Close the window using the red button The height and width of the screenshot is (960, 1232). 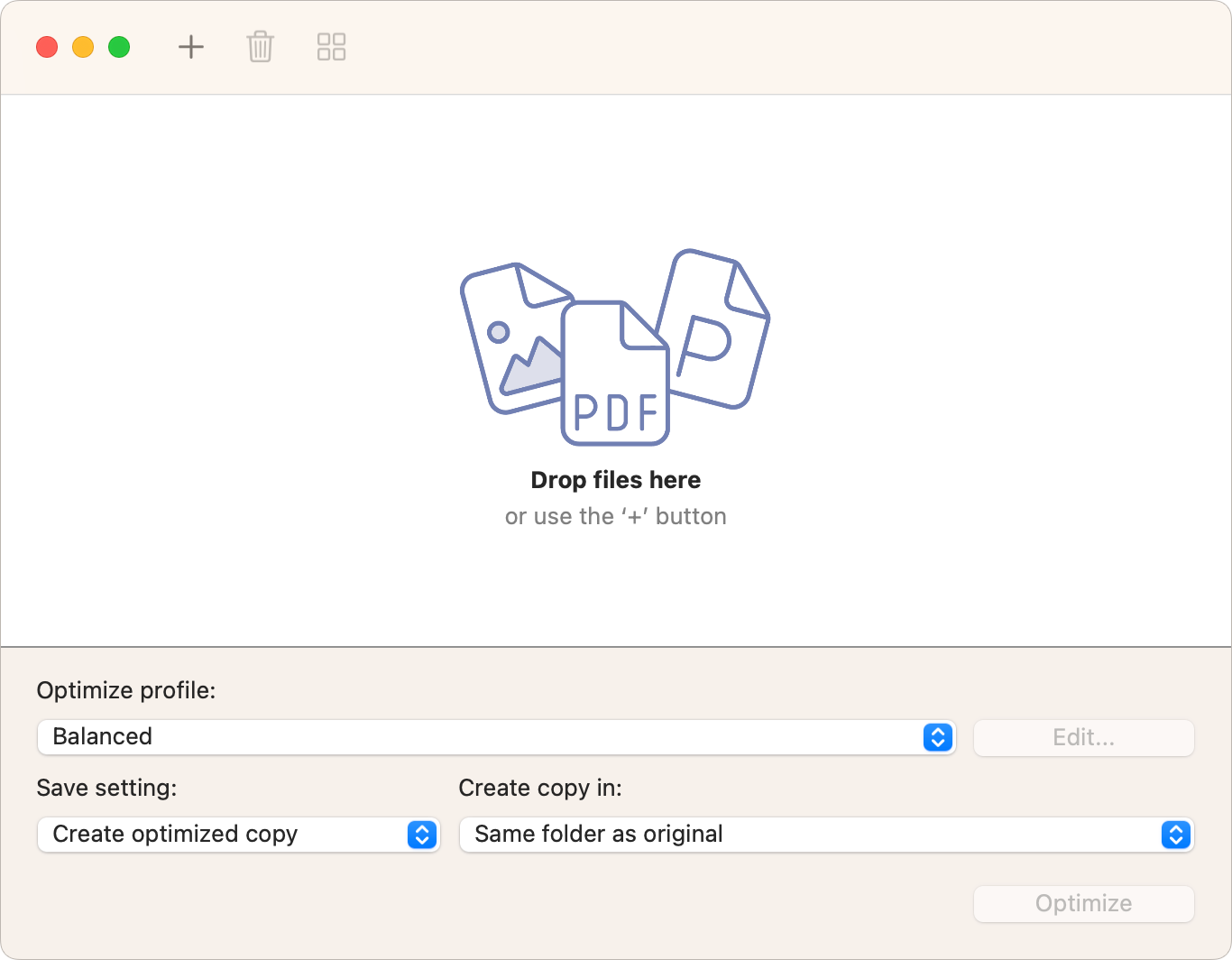(x=47, y=47)
